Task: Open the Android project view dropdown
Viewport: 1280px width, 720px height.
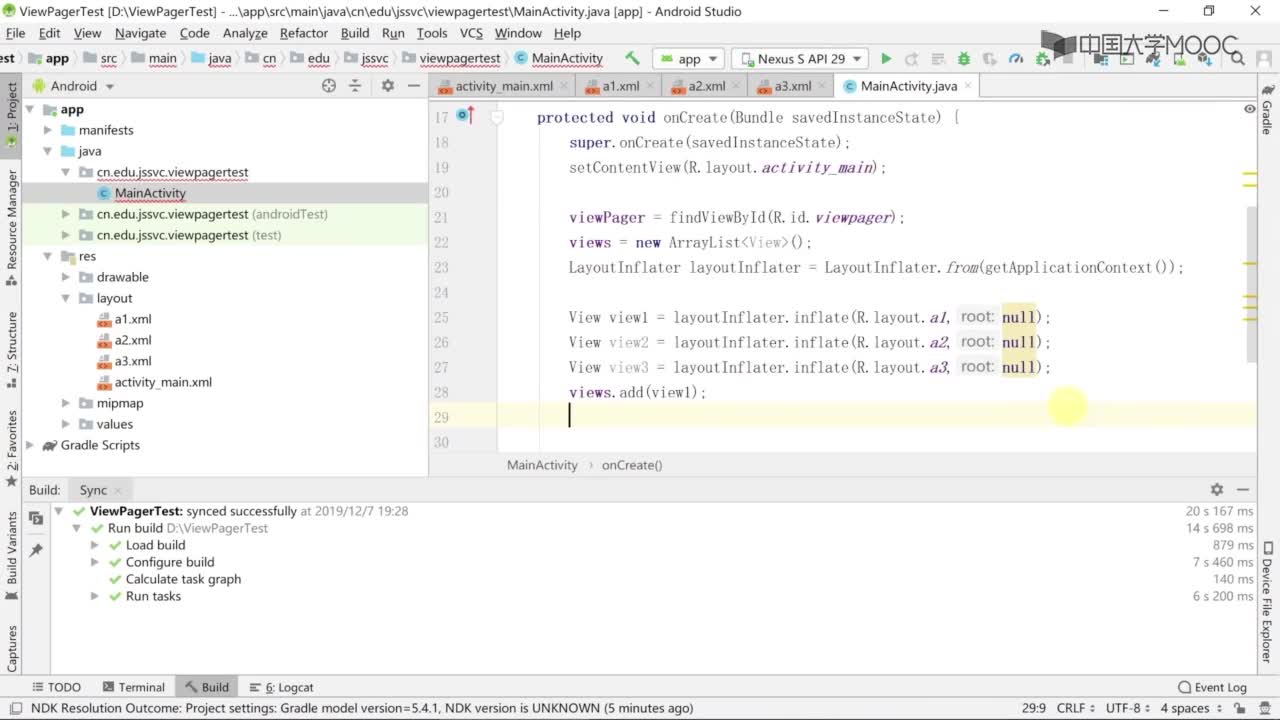Action: [73, 86]
